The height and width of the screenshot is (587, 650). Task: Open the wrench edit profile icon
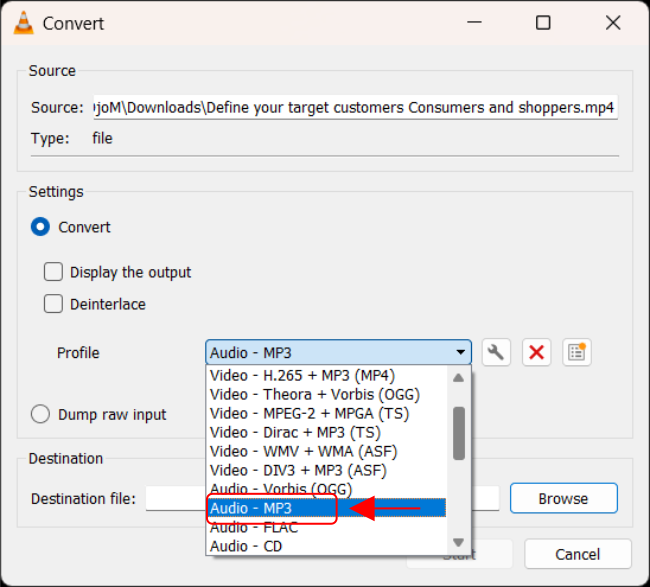496,352
